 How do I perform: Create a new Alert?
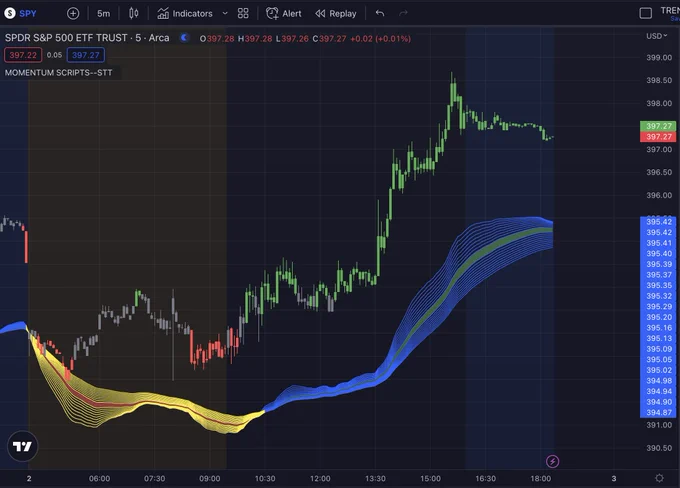pos(284,13)
